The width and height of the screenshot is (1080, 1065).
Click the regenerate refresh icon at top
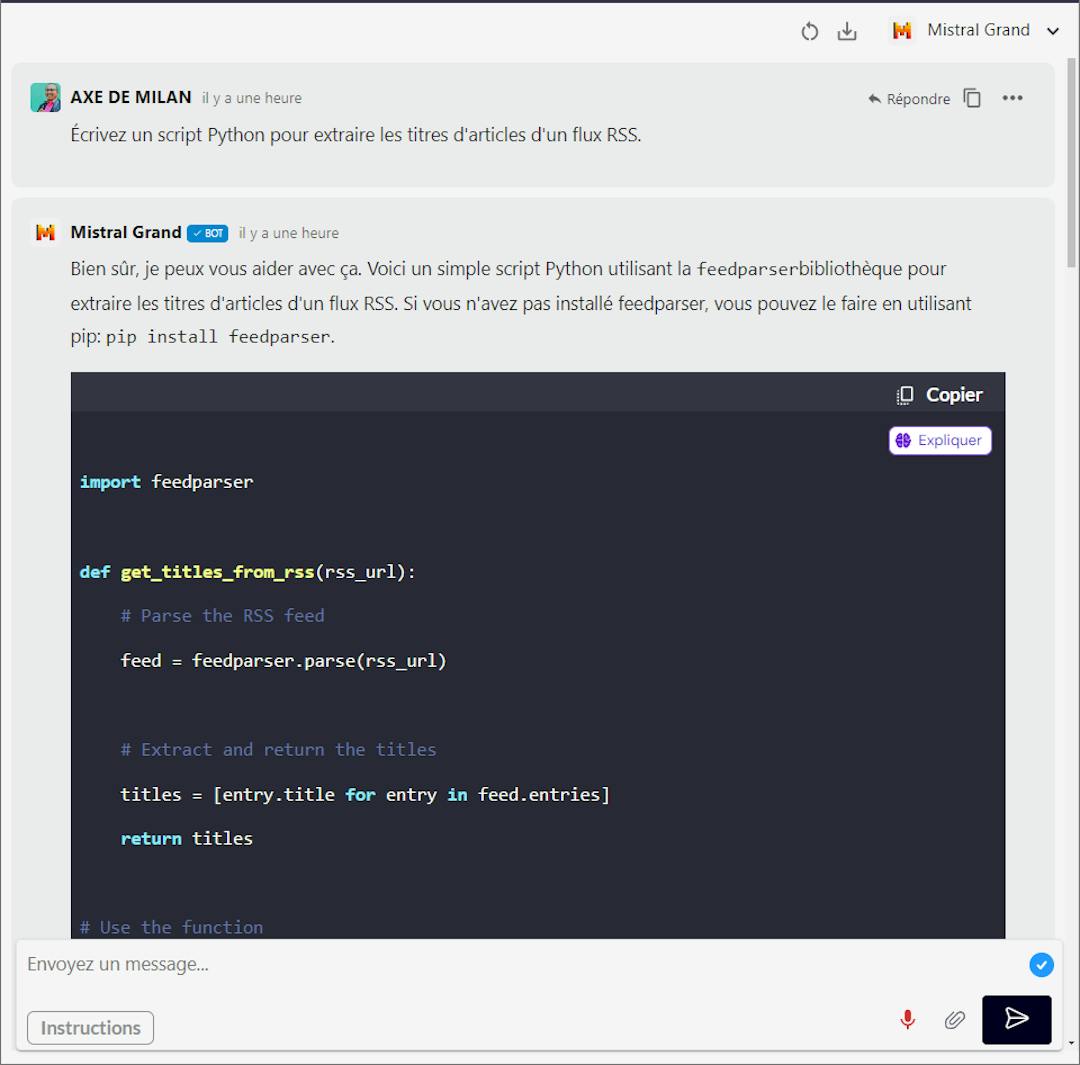pyautogui.click(x=809, y=31)
